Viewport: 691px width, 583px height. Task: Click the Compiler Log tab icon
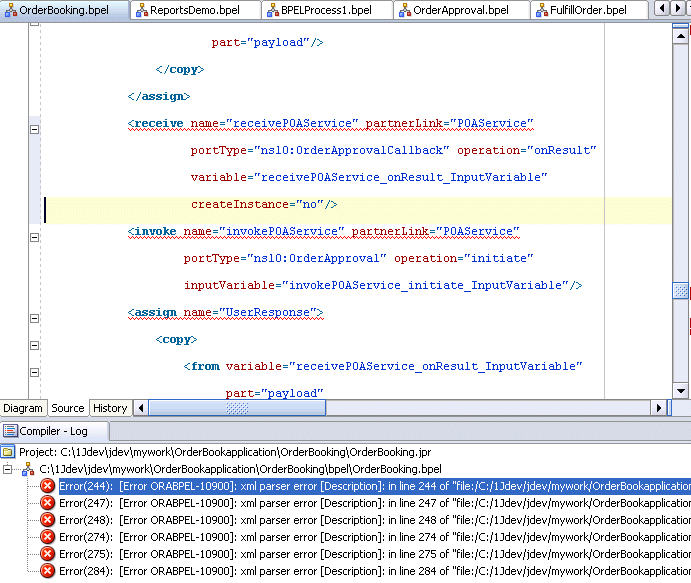[11, 431]
